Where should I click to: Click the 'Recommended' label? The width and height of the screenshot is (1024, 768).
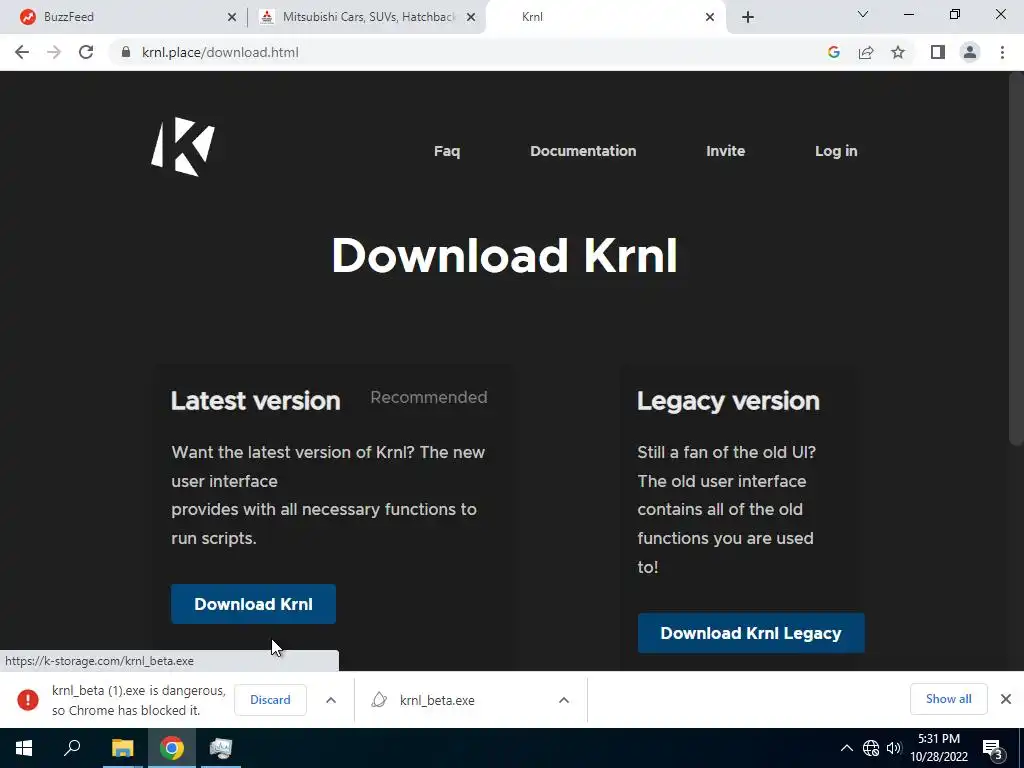coord(428,397)
